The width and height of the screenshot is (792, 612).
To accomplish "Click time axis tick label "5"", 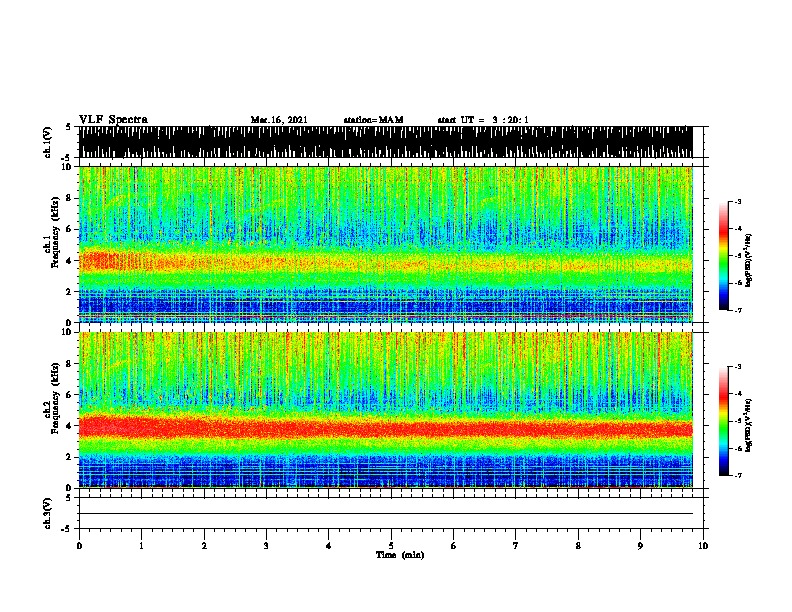I will (391, 546).
